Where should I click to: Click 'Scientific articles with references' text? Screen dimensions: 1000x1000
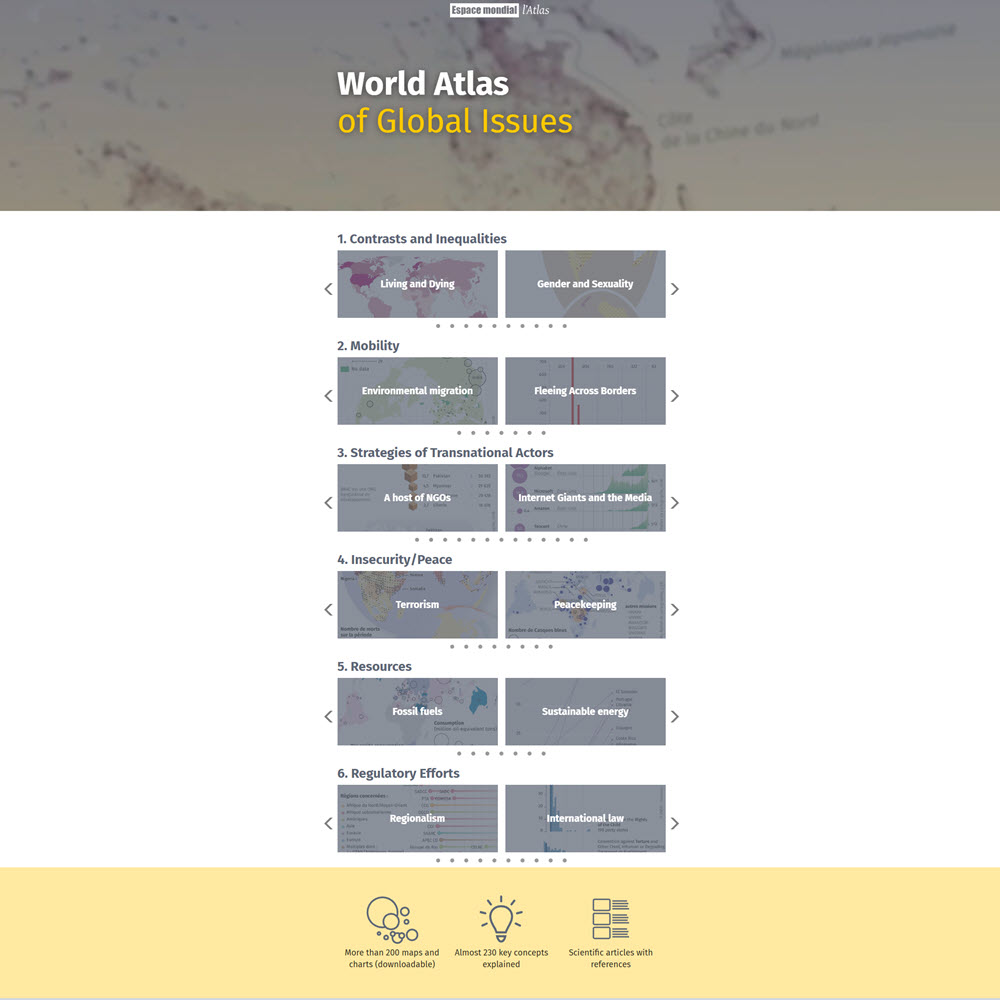[610, 958]
